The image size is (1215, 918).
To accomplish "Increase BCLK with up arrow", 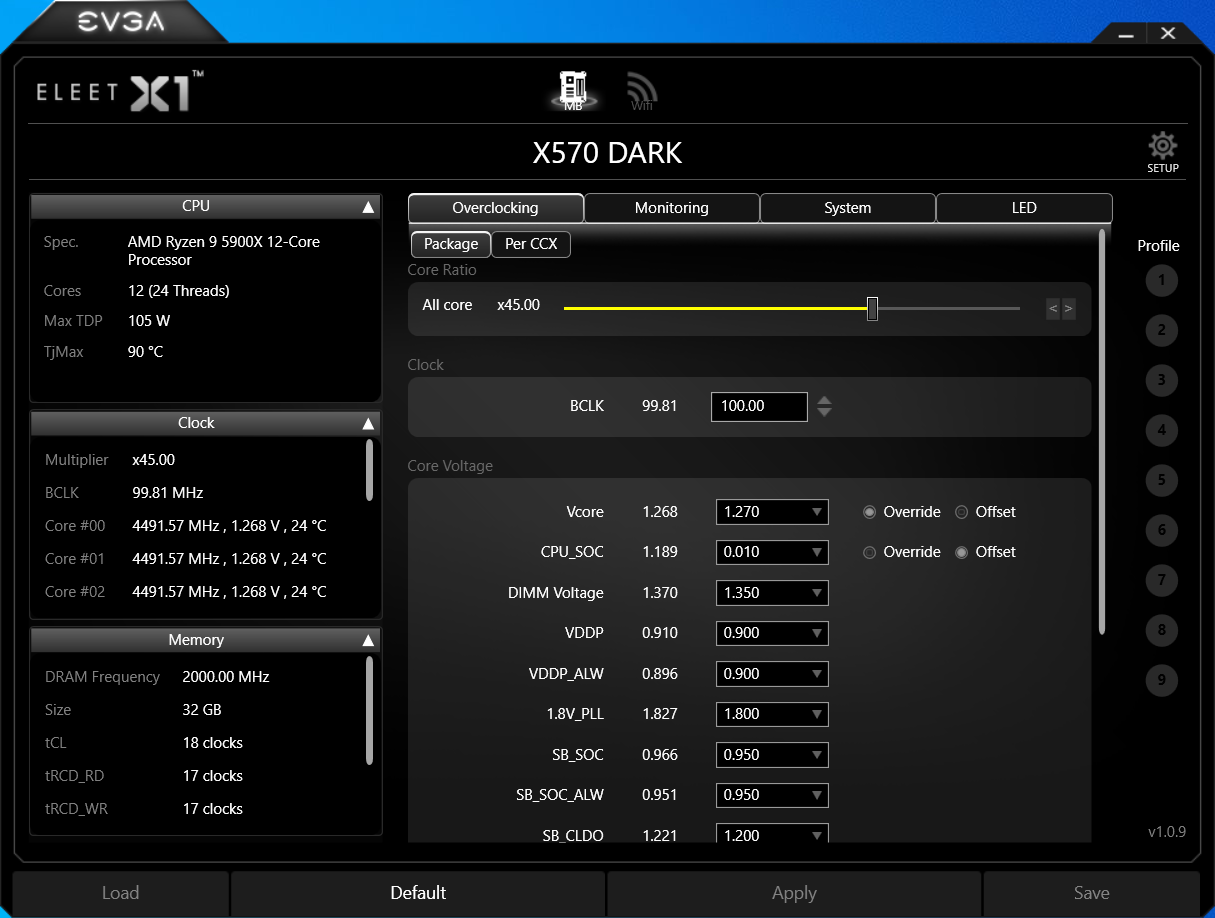I will click(x=824, y=401).
